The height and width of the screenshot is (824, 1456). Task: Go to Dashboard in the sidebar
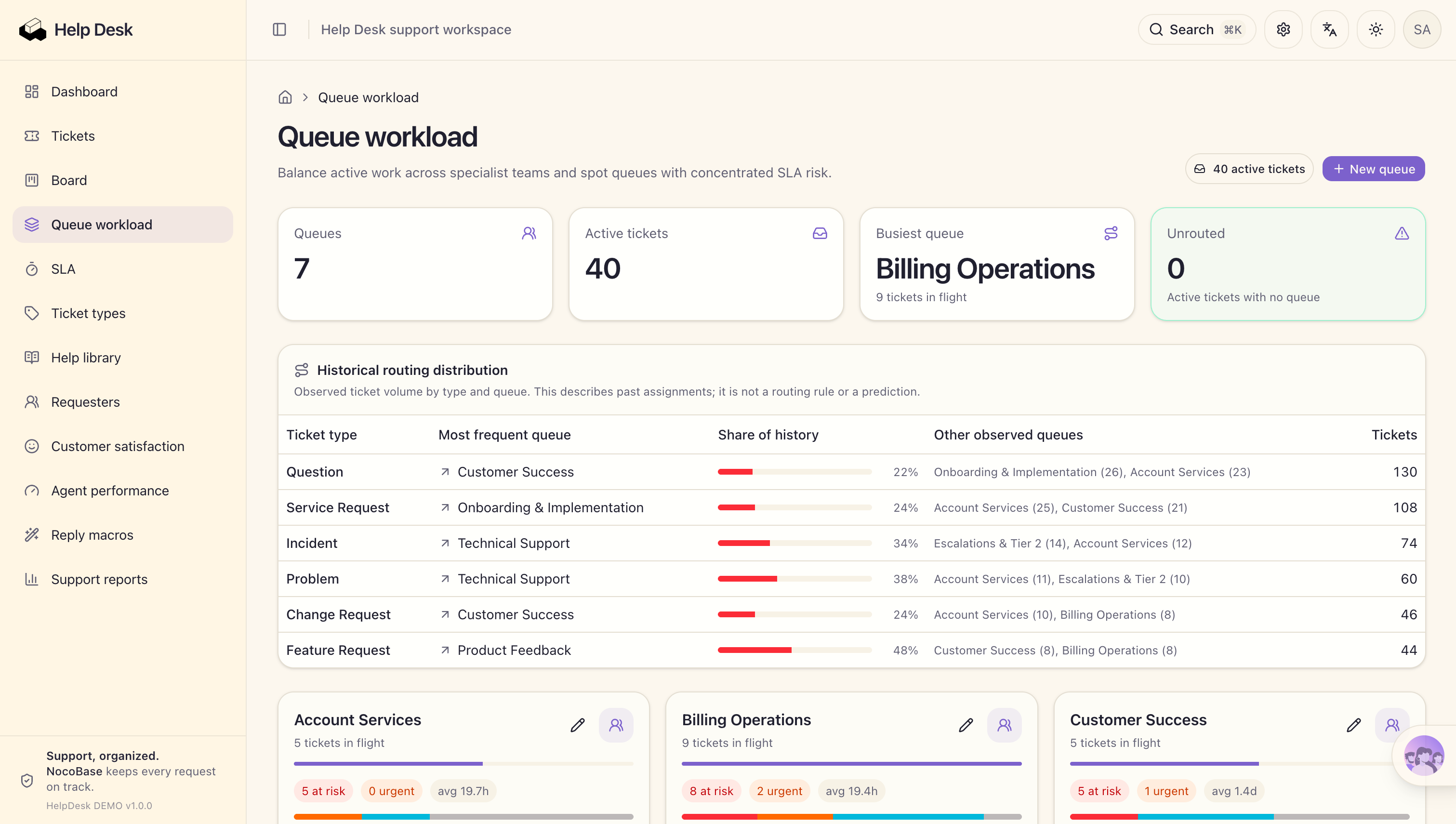(123, 92)
